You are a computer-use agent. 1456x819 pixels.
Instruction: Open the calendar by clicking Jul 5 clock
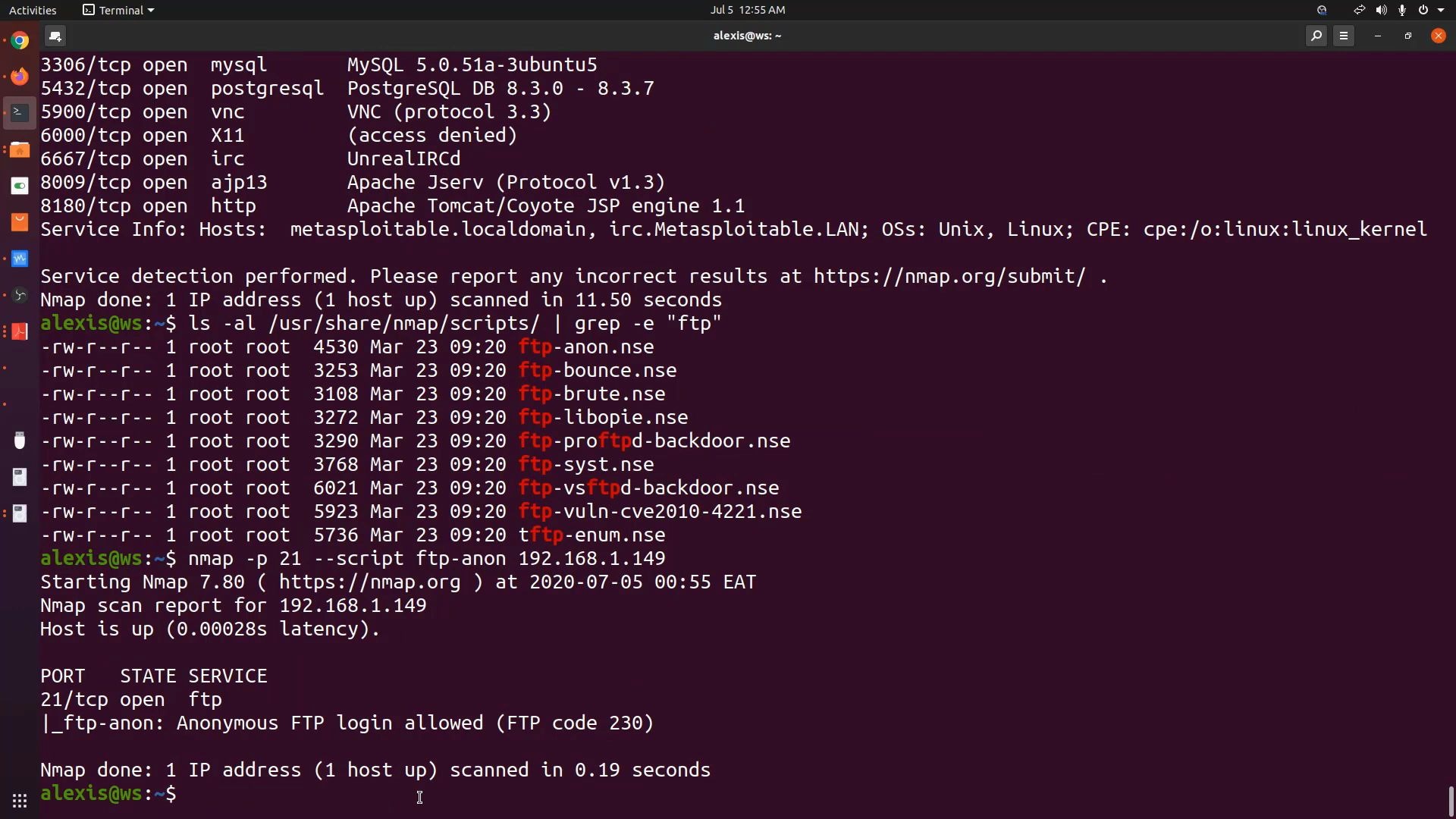tap(748, 10)
